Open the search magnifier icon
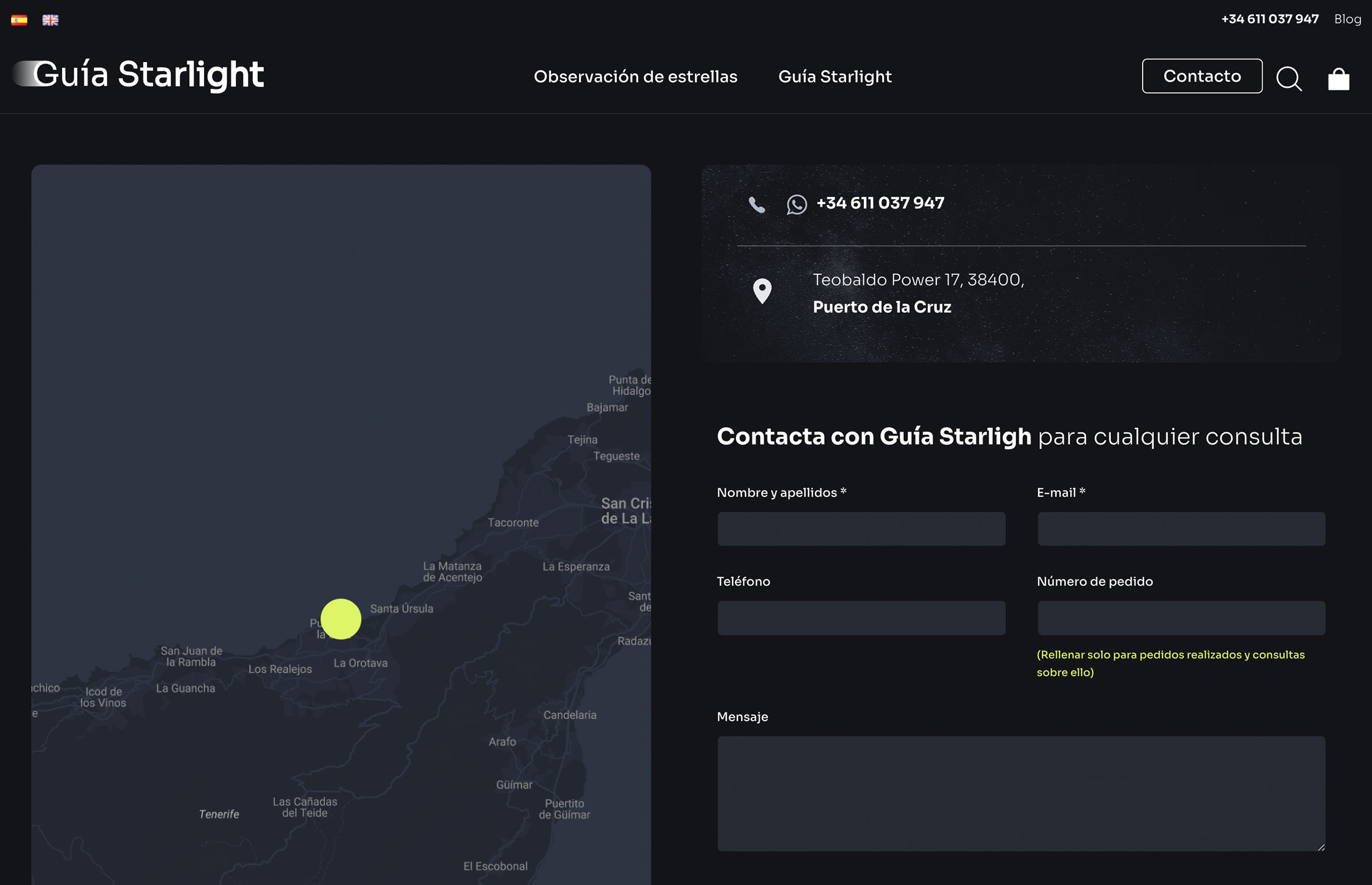The width and height of the screenshot is (1372, 885). (1288, 78)
